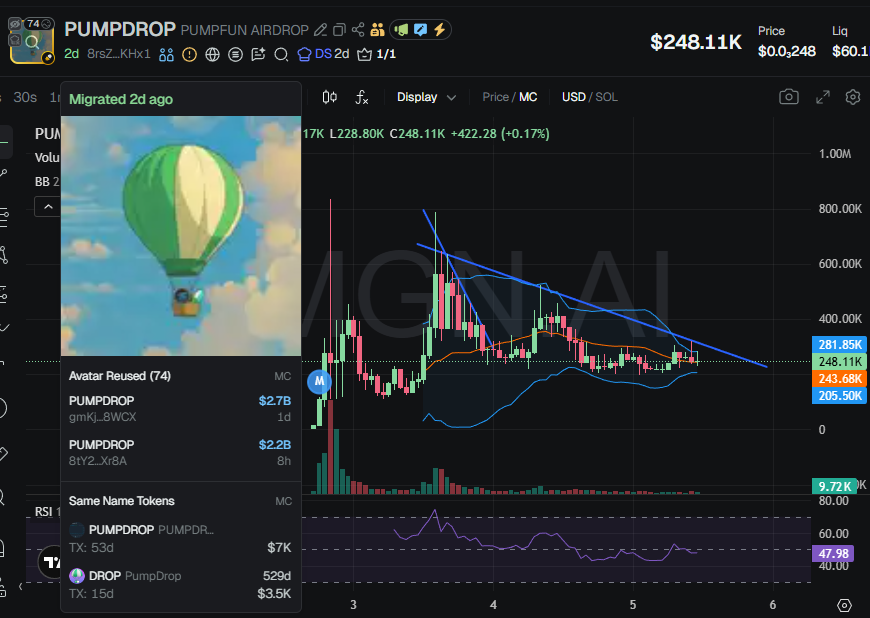Click the magnifier on the token avatar
This screenshot has width=870, height=618.
point(32,42)
